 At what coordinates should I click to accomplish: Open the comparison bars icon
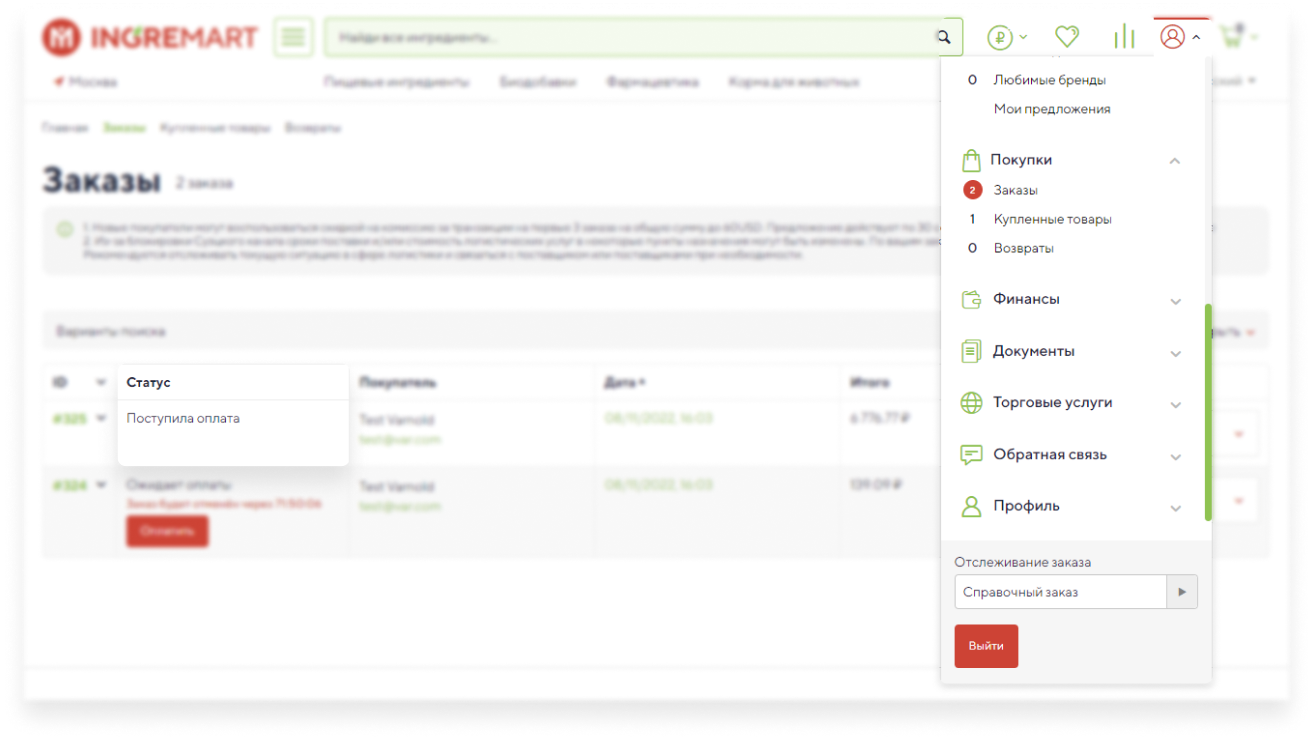(1124, 37)
